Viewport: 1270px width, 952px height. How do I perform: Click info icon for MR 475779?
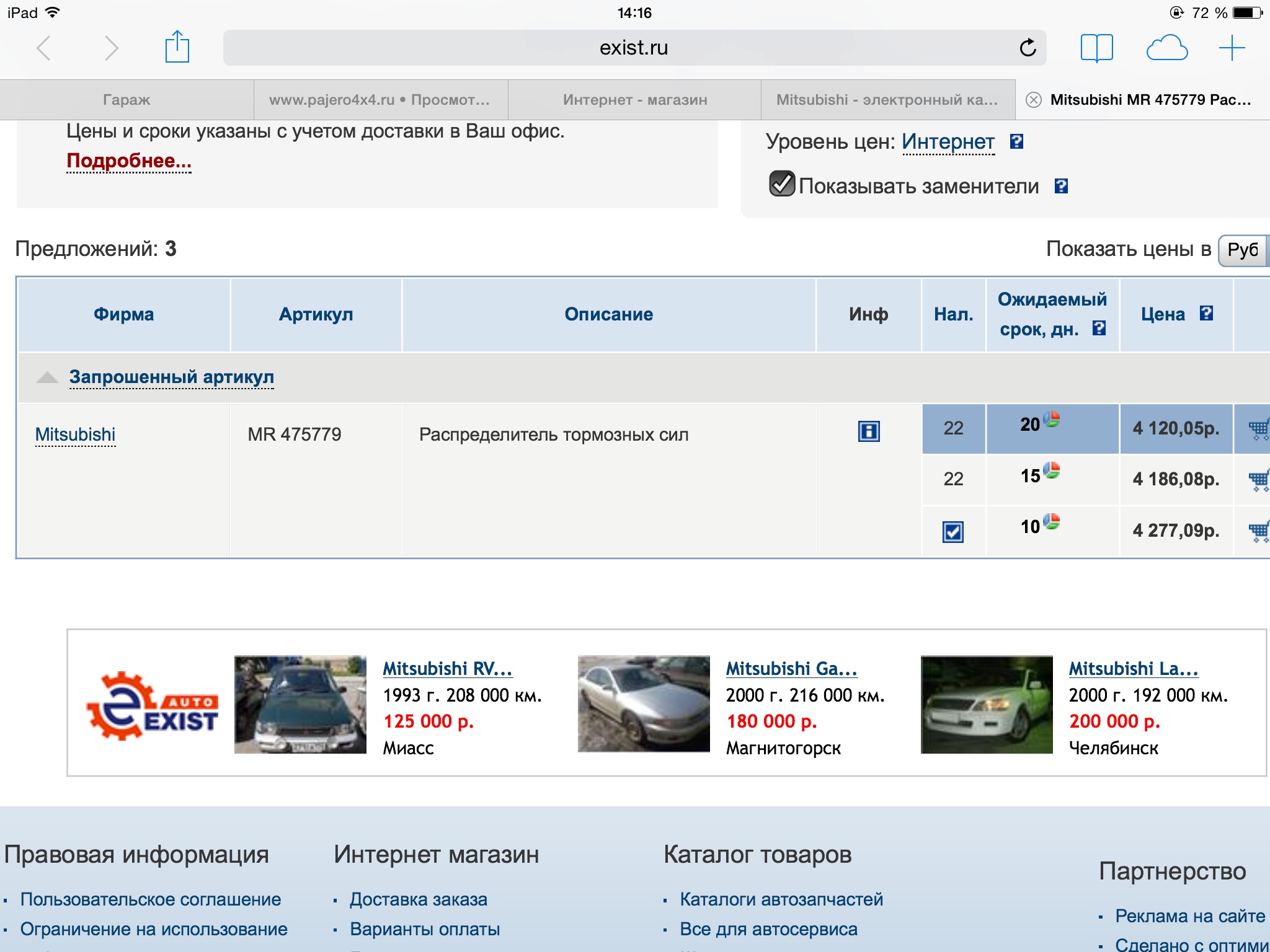[868, 431]
